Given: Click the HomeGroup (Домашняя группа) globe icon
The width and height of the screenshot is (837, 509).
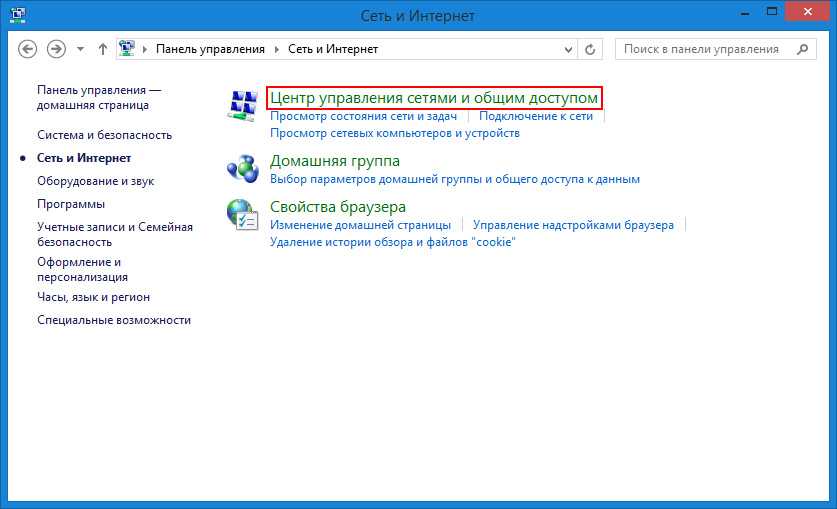Looking at the screenshot, I should tap(243, 168).
